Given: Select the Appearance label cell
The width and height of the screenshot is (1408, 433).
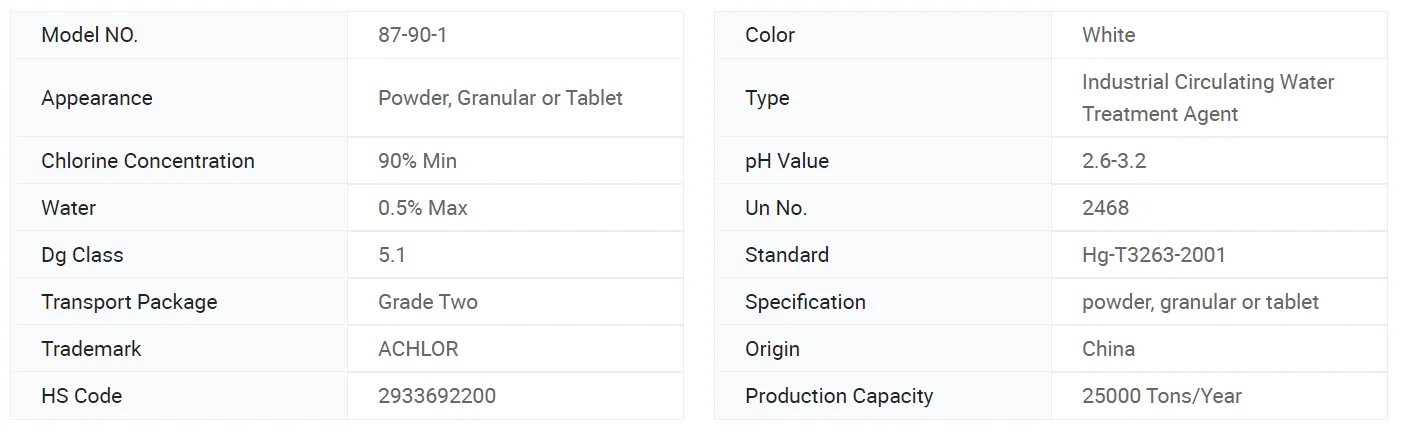Looking at the screenshot, I should (x=97, y=98).
